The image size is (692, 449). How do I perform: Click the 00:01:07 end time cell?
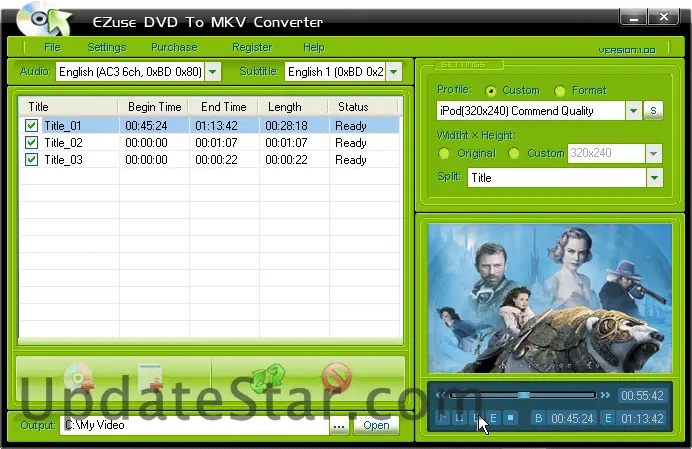224,143
